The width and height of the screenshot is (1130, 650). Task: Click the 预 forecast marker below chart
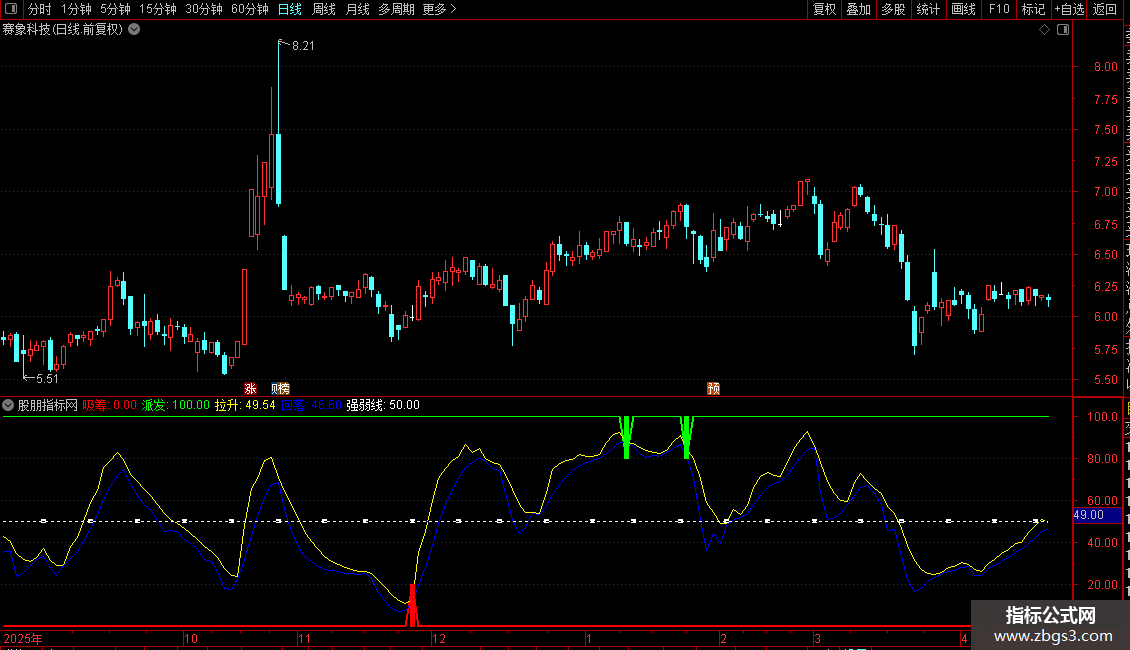pos(713,388)
